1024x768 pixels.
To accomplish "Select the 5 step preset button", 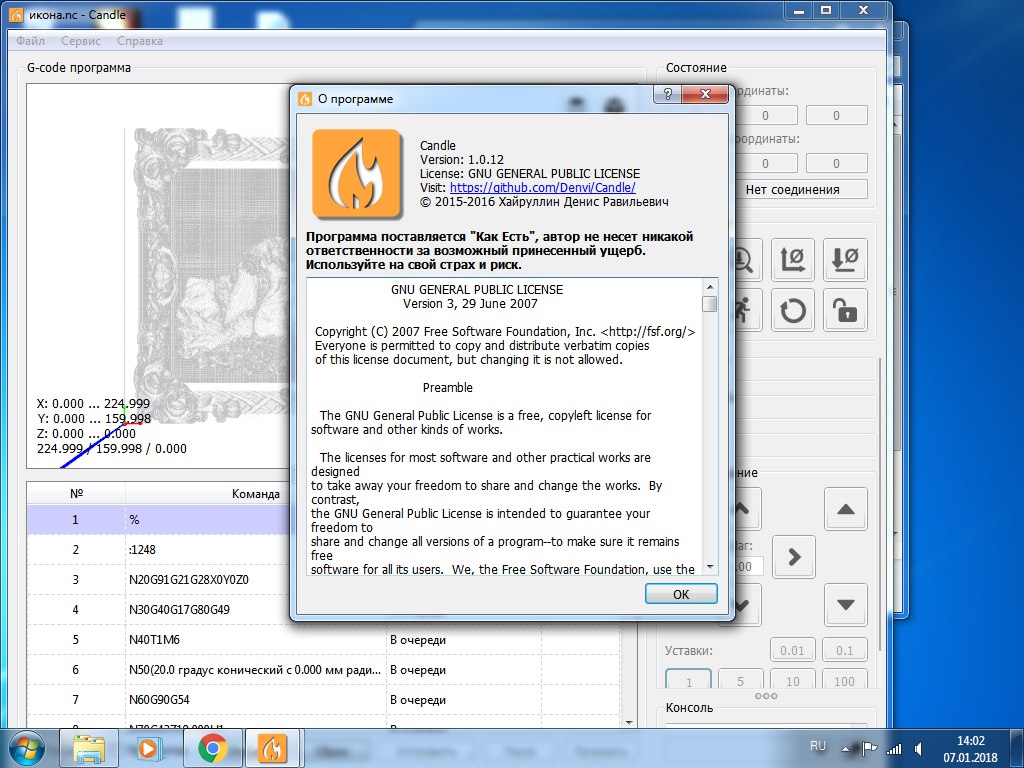I will point(741,680).
